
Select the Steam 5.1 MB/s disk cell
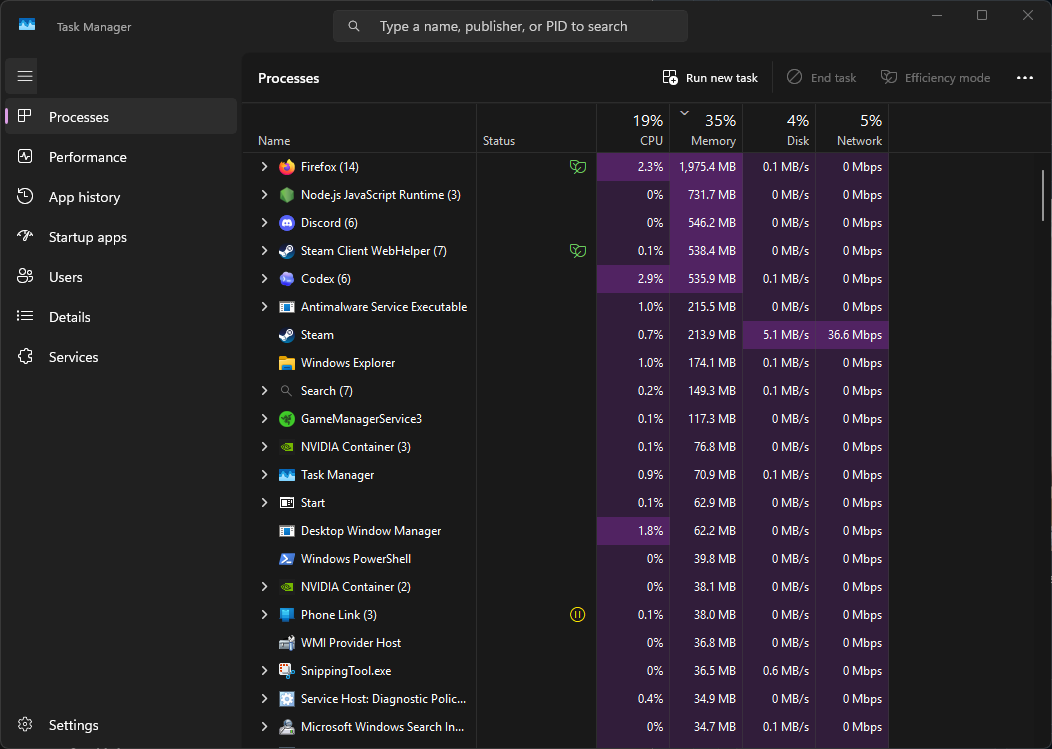[x=779, y=335]
